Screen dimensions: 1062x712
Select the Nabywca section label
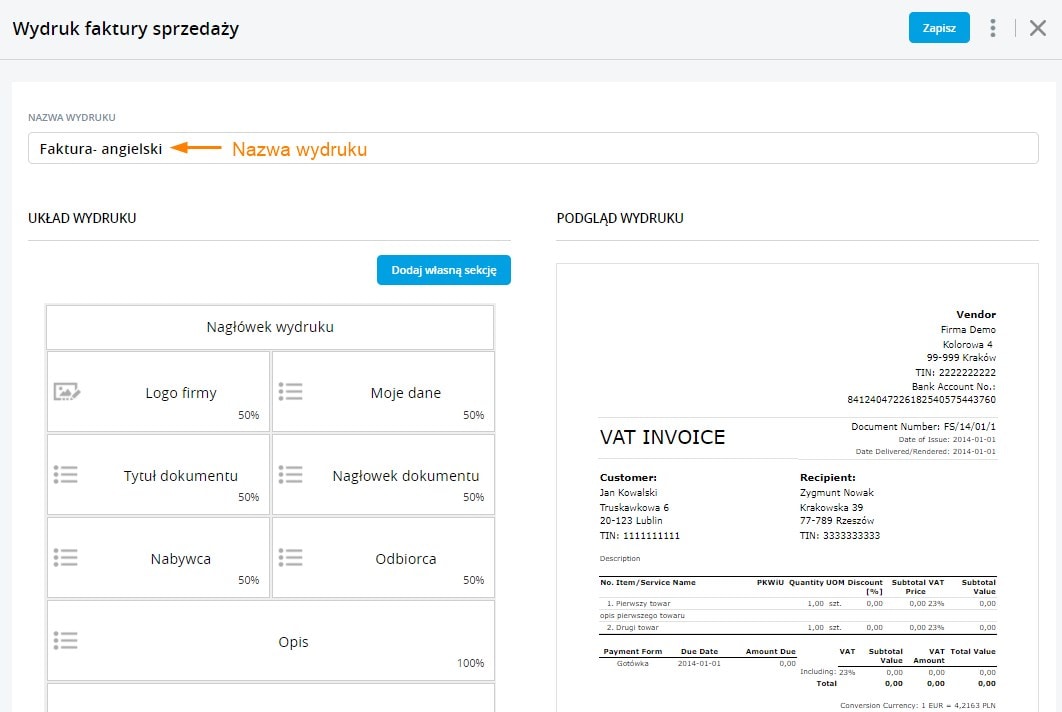pos(181,559)
